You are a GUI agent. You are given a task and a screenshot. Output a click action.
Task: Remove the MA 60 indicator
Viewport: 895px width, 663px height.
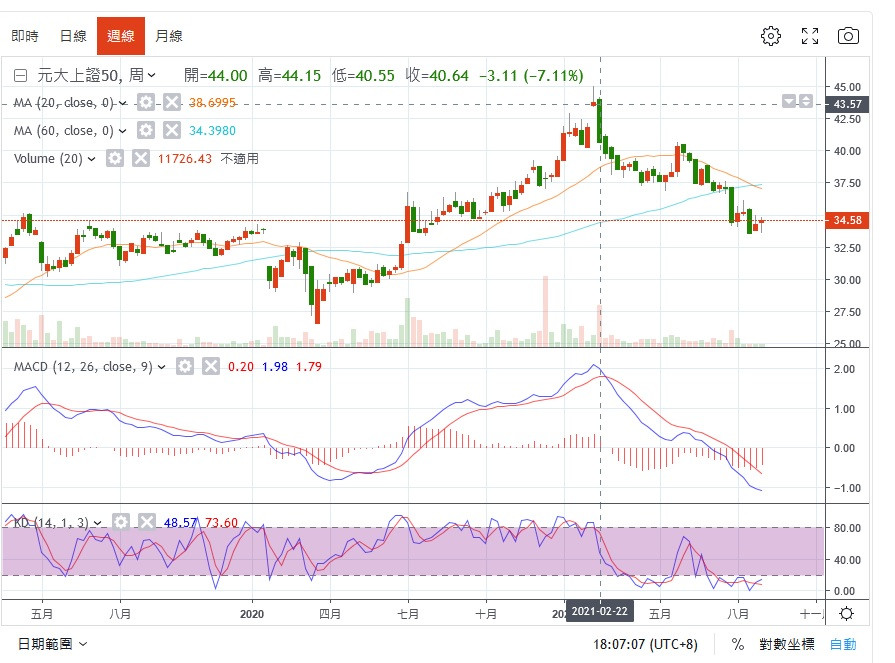[x=171, y=130]
